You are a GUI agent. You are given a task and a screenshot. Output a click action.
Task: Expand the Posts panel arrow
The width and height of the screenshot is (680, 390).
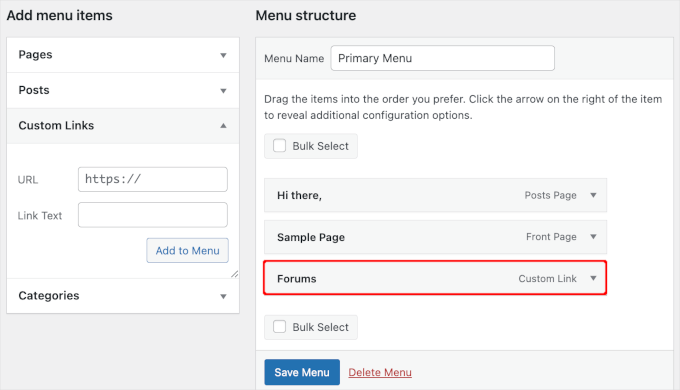pyautogui.click(x=223, y=91)
